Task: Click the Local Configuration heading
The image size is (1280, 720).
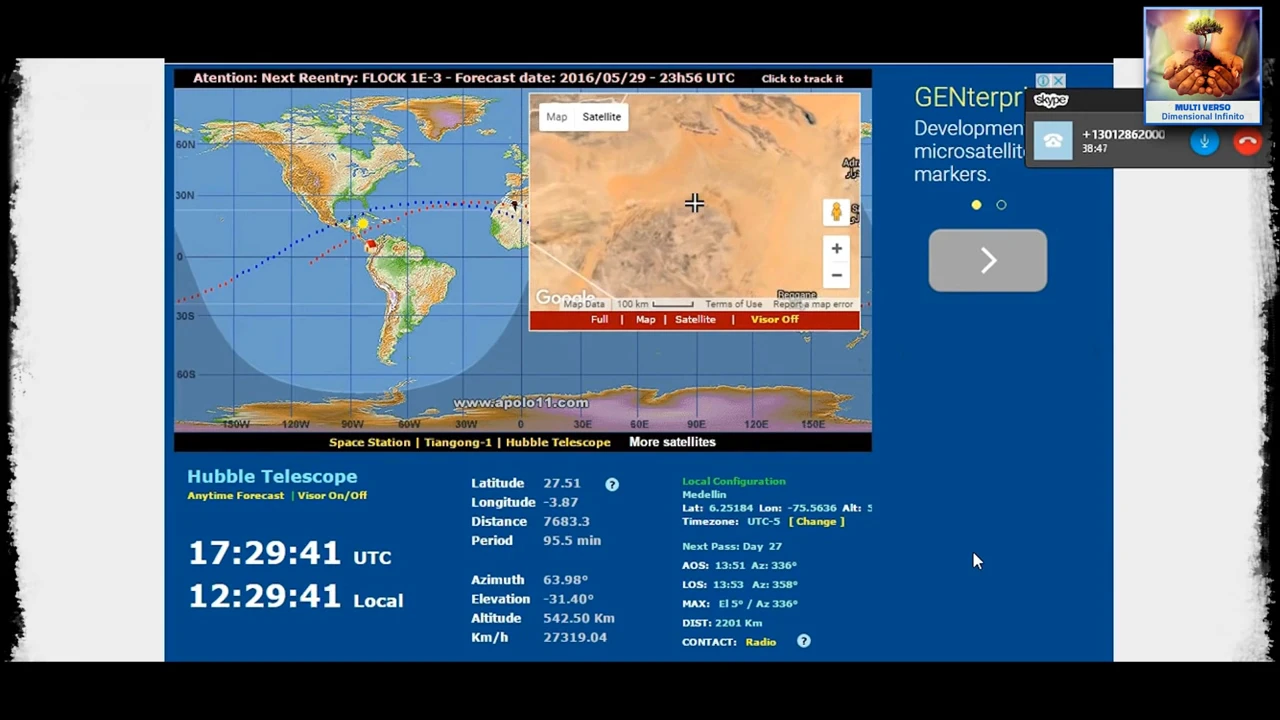Action: 734,481
